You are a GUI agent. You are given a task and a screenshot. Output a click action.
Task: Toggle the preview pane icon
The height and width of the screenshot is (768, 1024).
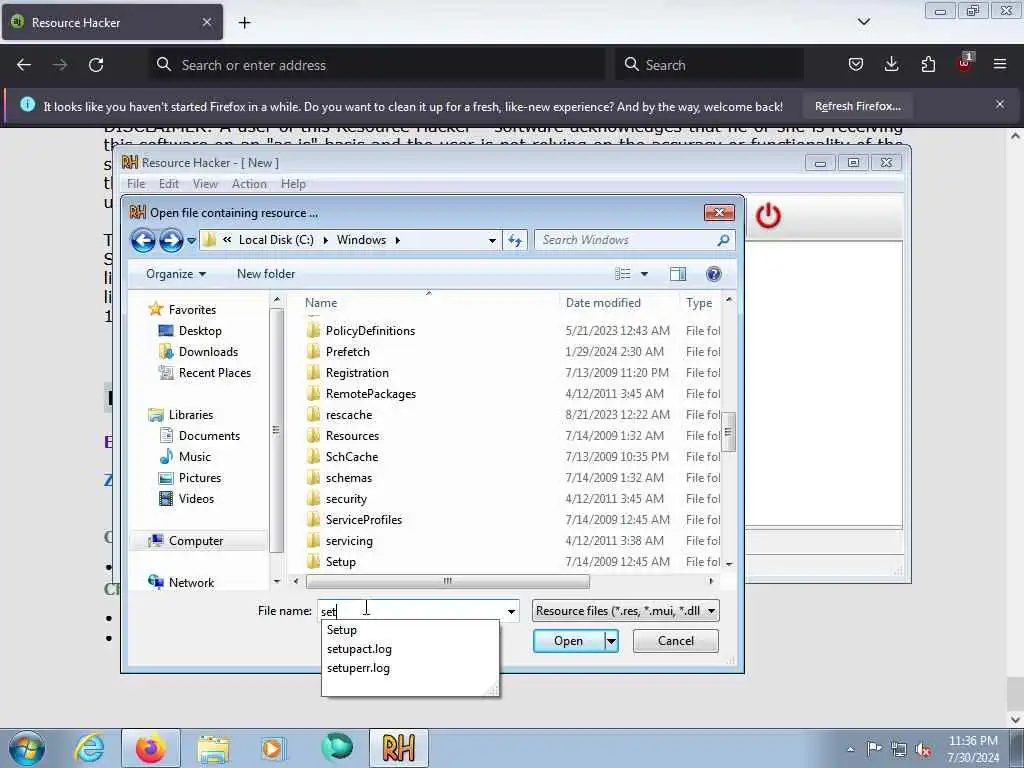click(678, 274)
